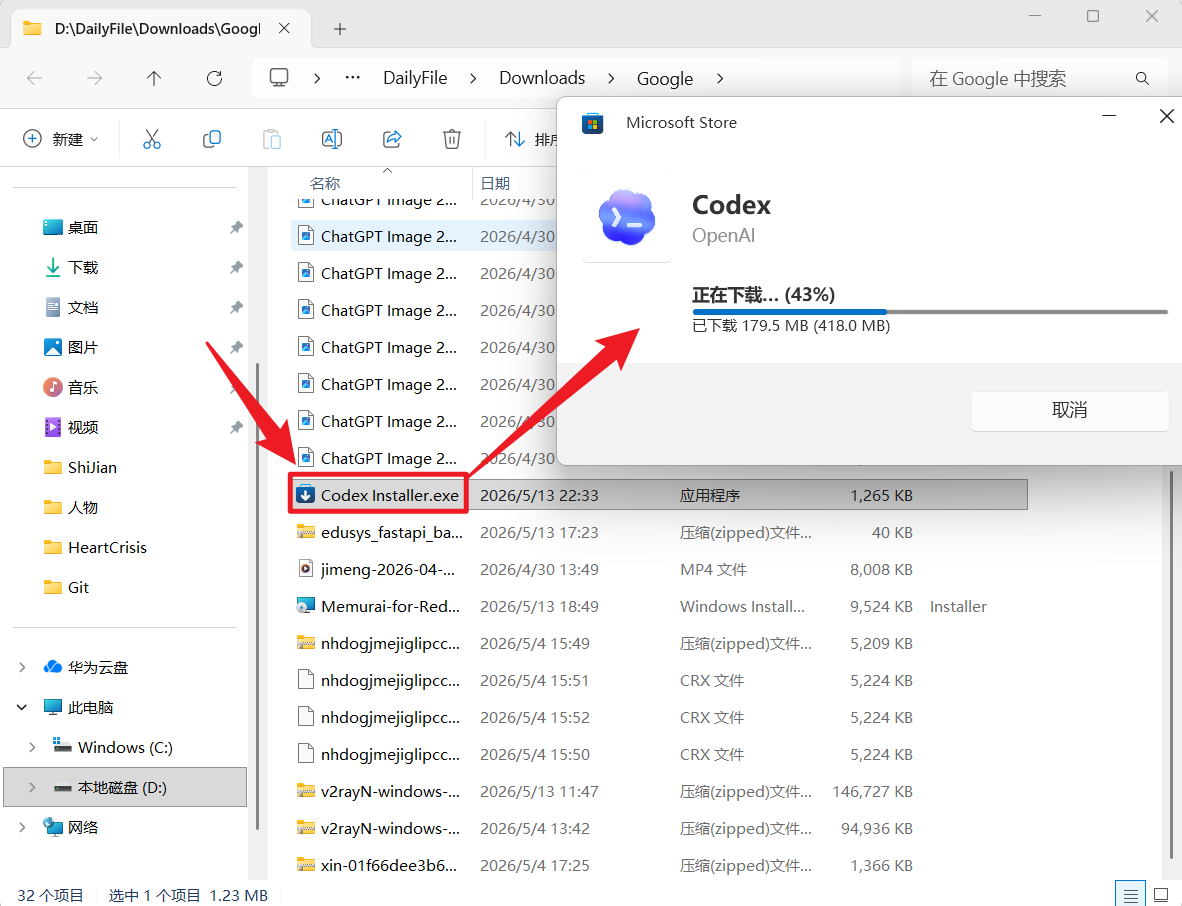Click the 8,008 KB size cell

[x=880, y=569]
